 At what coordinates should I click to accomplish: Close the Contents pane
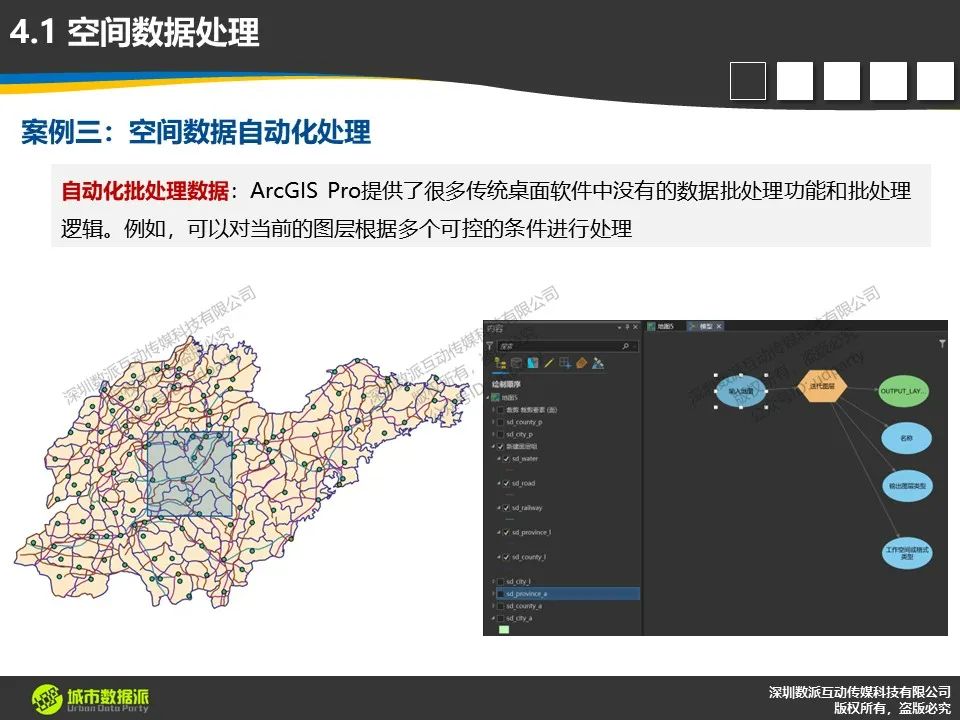pos(635,327)
